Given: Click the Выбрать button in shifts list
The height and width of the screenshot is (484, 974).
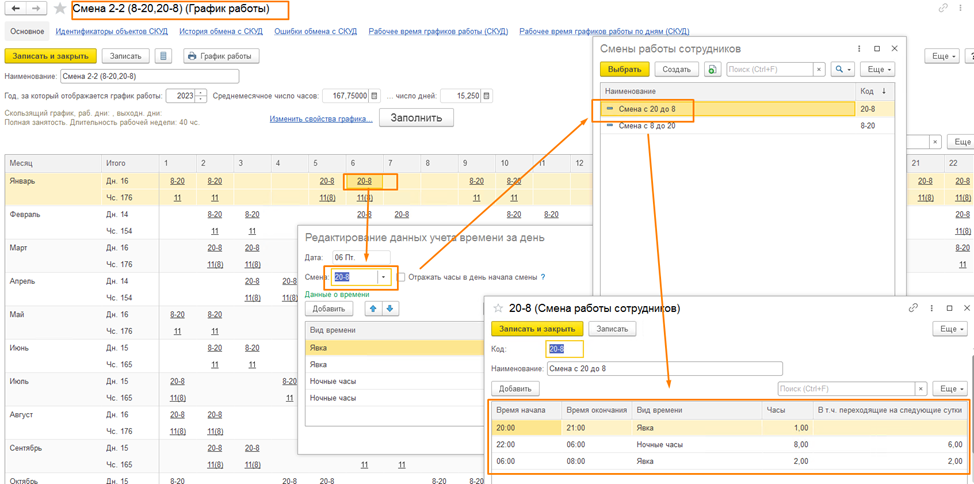Looking at the screenshot, I should 624,70.
